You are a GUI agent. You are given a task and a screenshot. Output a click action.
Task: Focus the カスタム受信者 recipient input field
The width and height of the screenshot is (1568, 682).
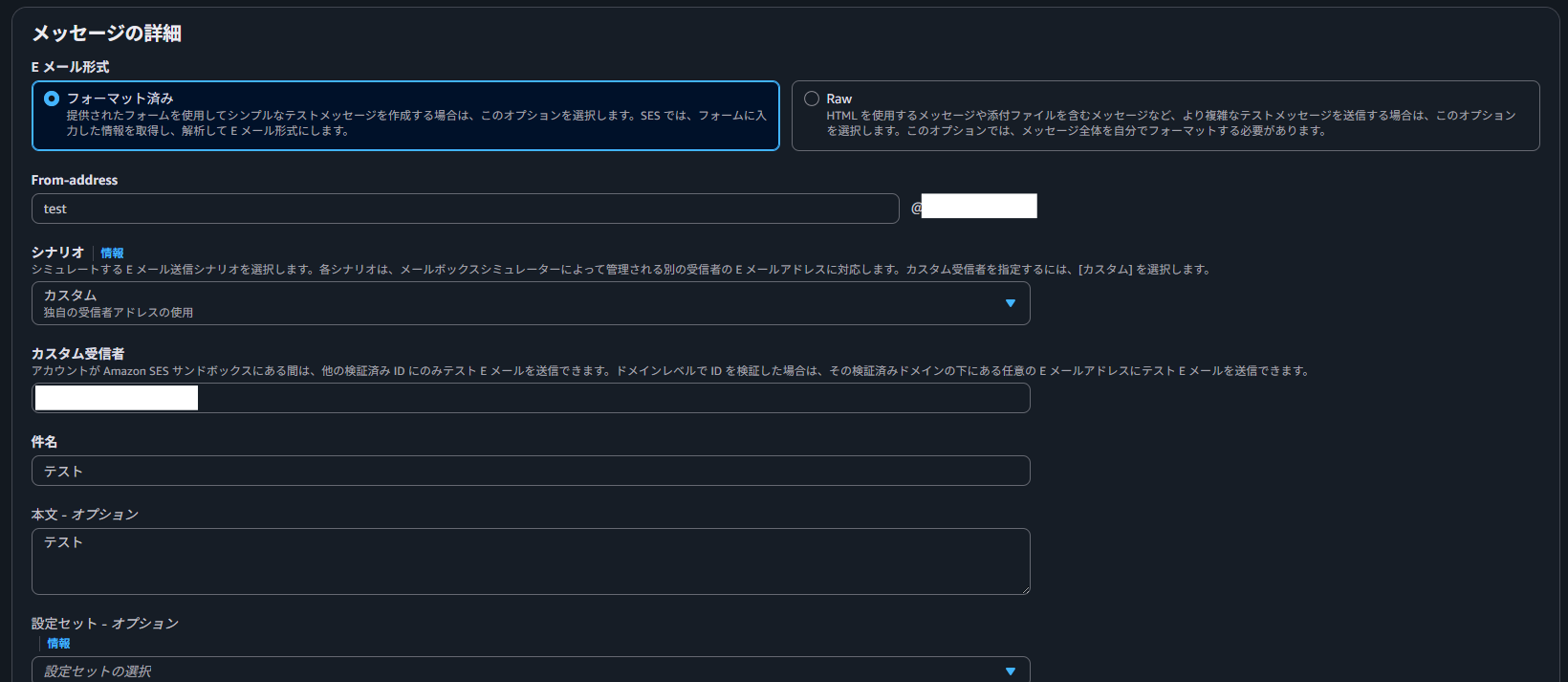(612, 398)
